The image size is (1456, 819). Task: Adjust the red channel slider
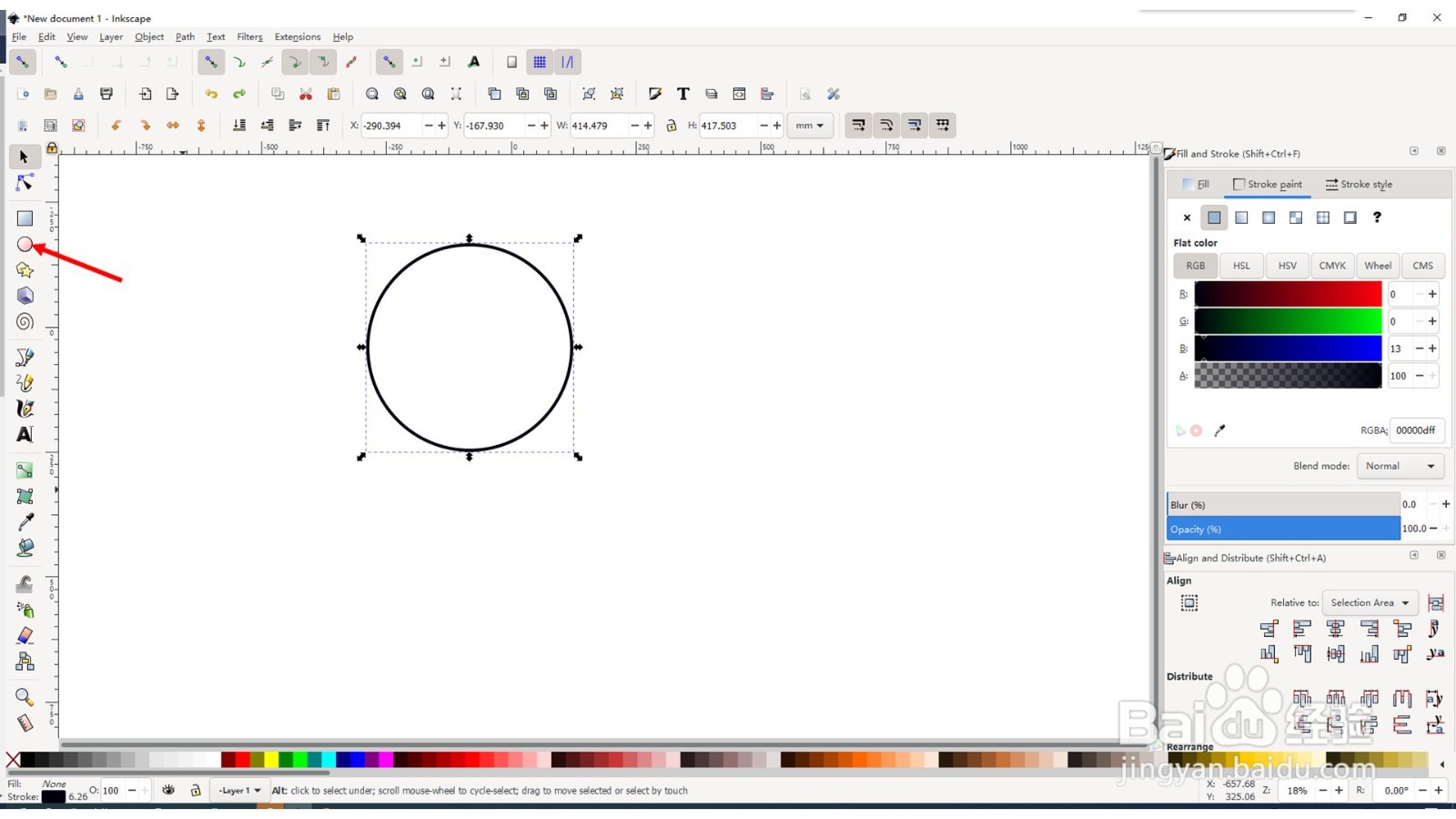coord(1288,294)
